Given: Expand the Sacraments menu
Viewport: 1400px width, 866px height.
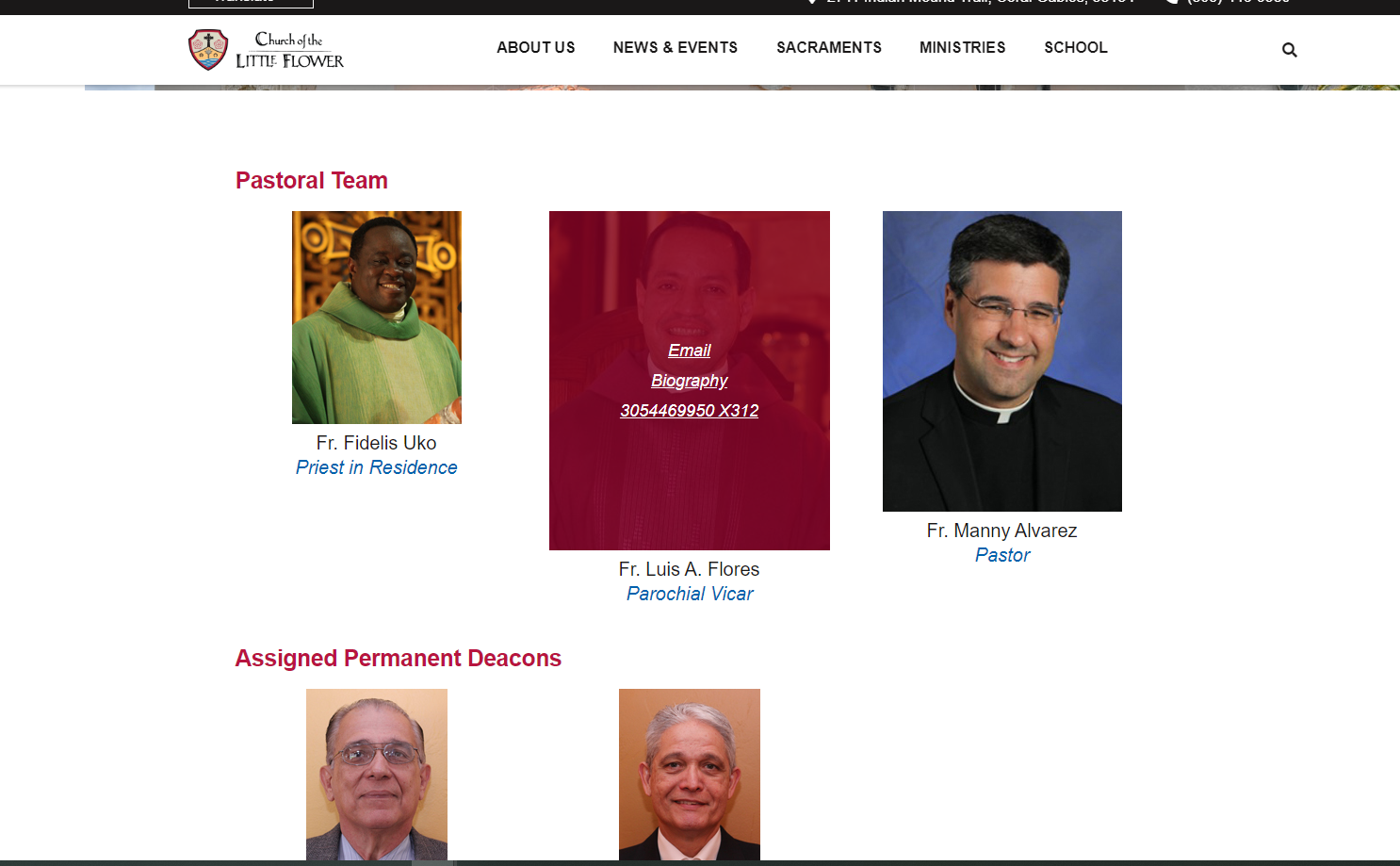Looking at the screenshot, I should [x=829, y=47].
